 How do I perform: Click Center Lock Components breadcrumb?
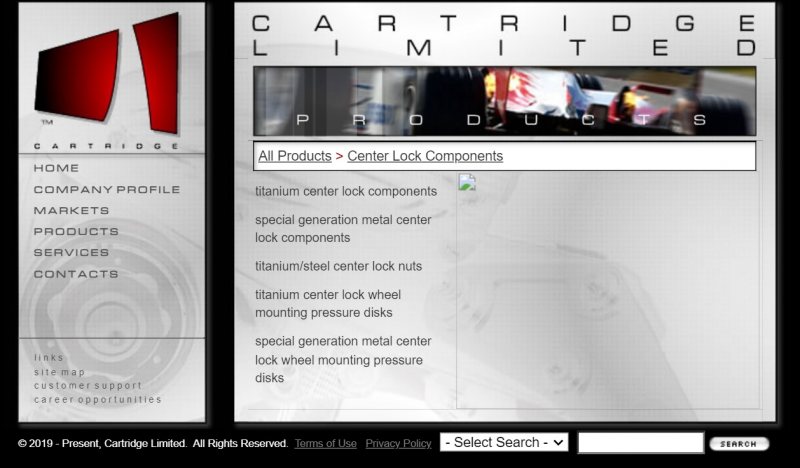click(425, 156)
